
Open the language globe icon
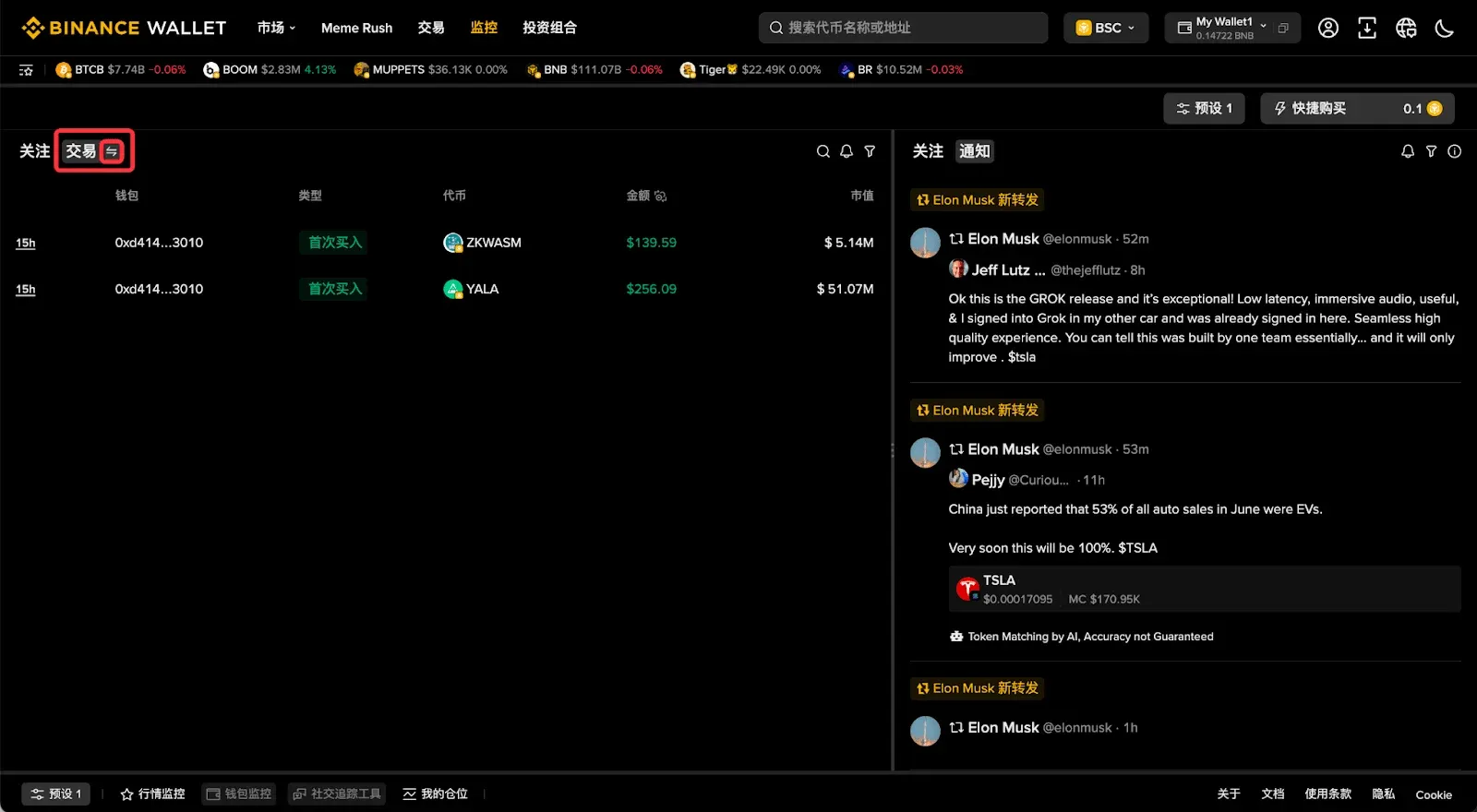[1406, 28]
